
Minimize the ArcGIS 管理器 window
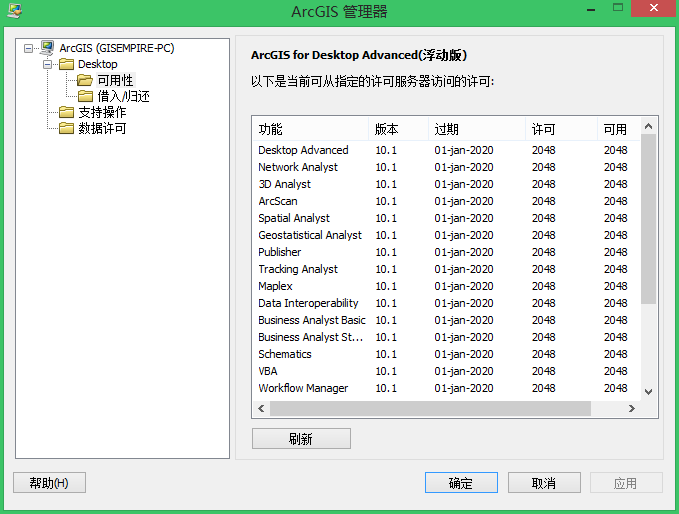pos(591,9)
